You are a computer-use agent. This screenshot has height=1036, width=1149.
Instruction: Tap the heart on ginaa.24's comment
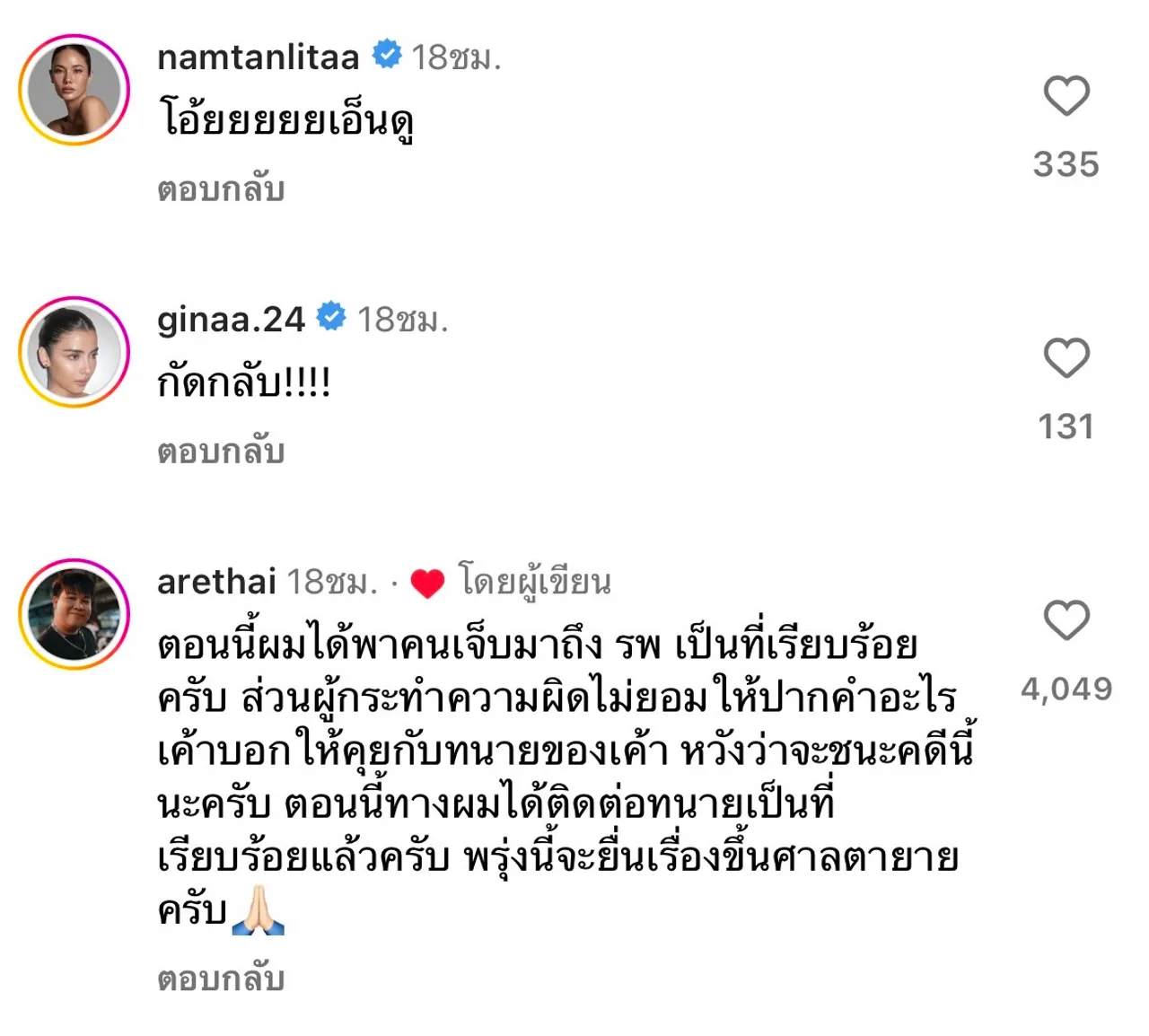(1066, 358)
